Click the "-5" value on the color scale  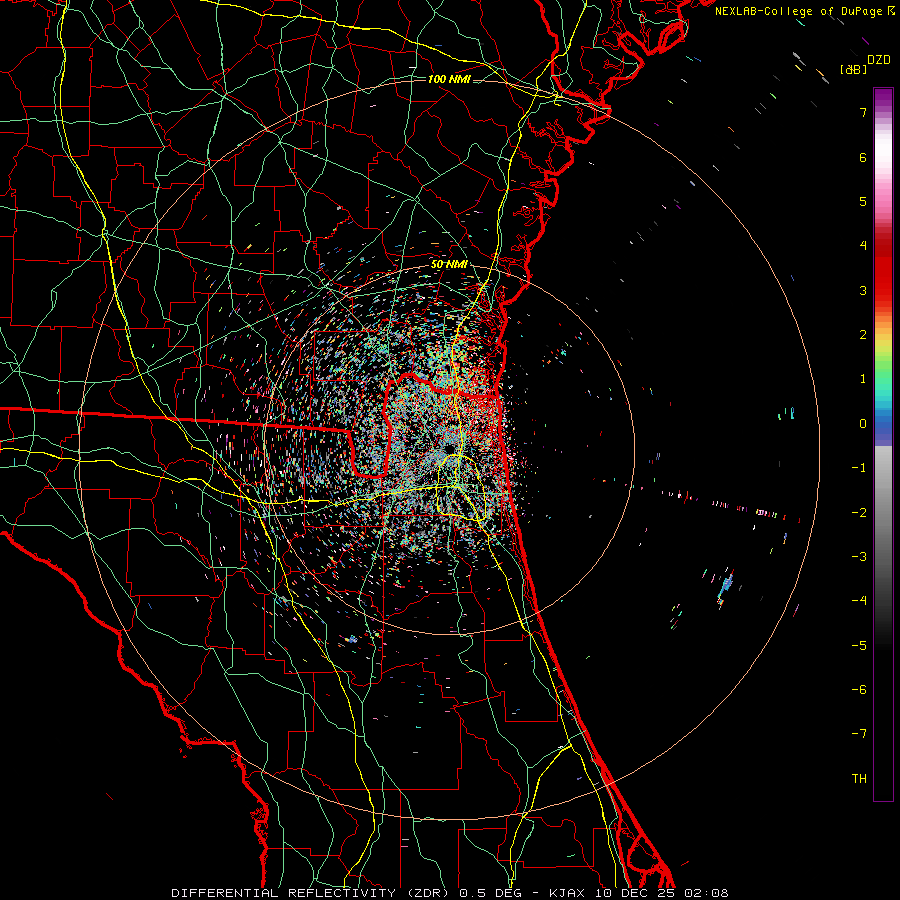point(859,646)
